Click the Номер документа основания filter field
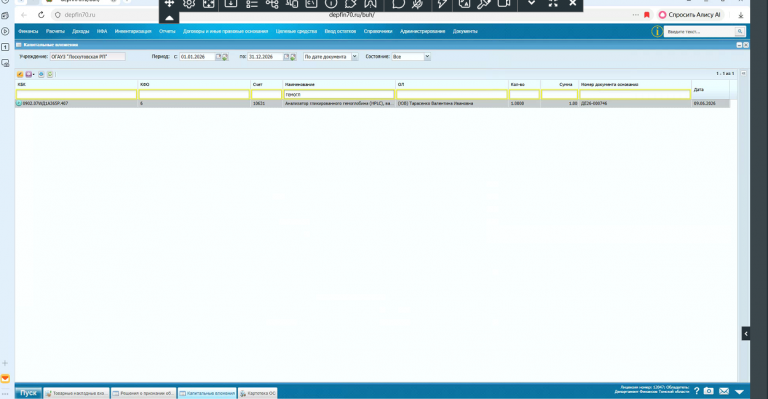Viewport: 768px width, 399px height. point(635,94)
